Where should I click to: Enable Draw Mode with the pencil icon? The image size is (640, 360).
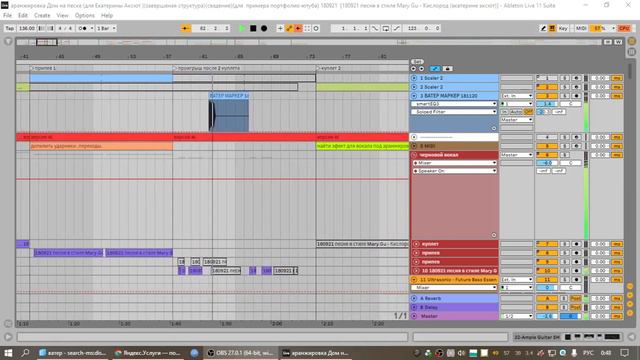tap(543, 28)
